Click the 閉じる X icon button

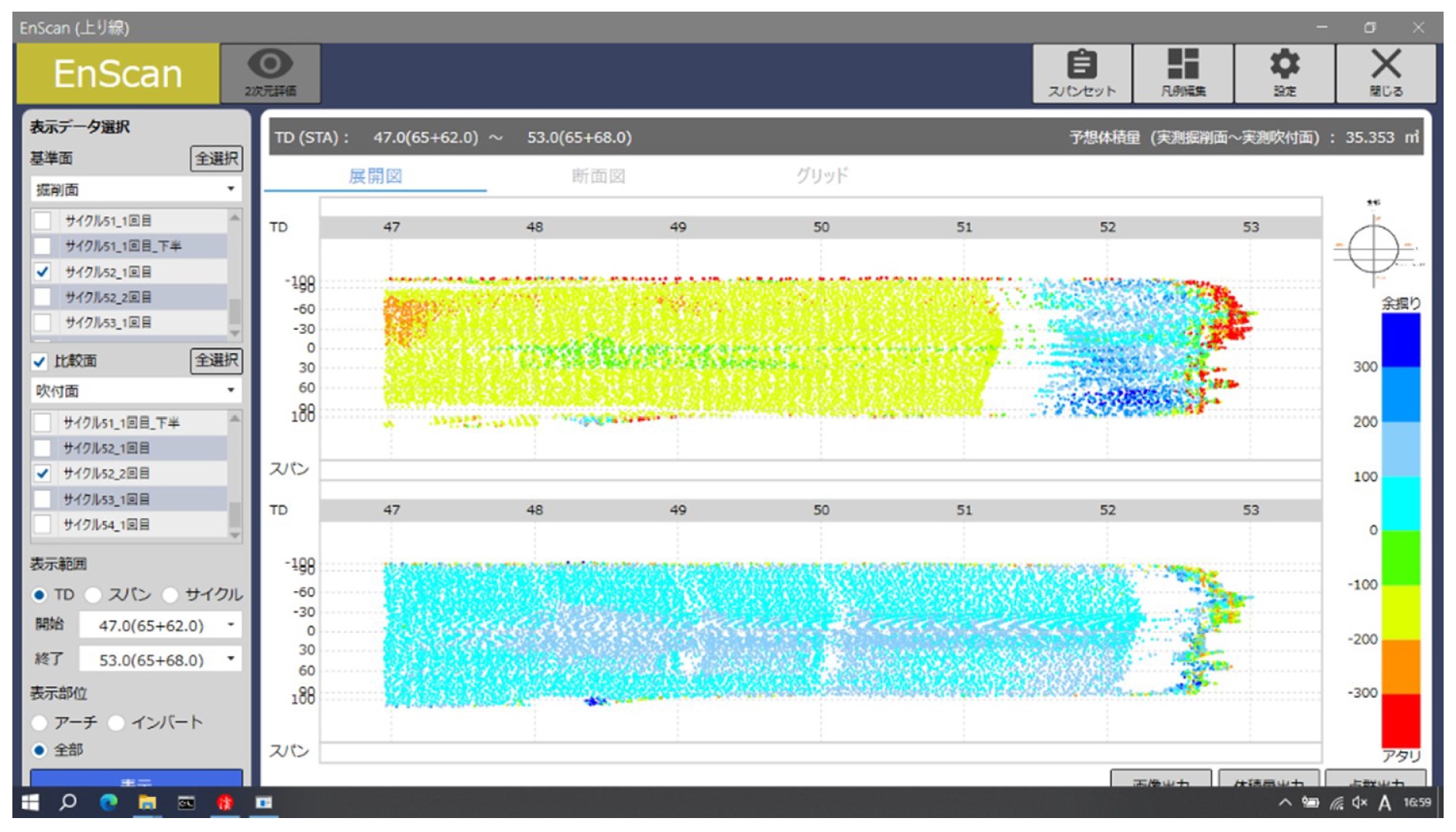point(1386,73)
